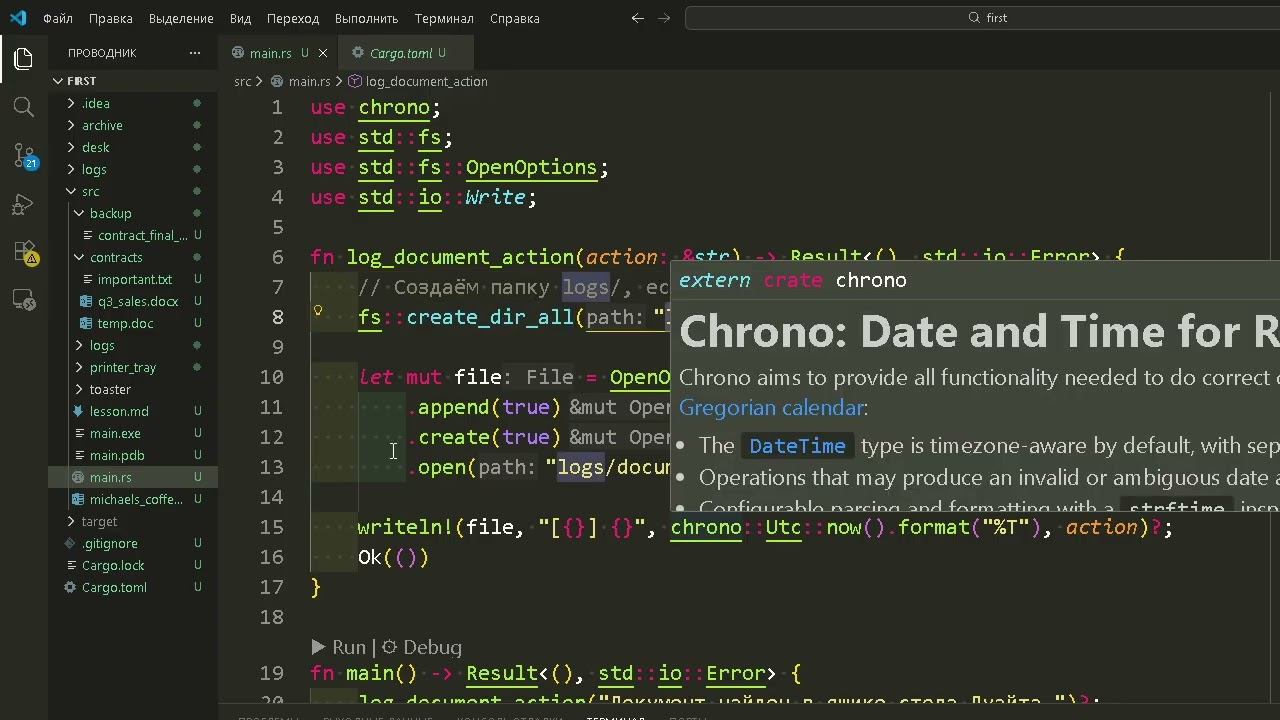Expand the archive folder
The image size is (1280, 720).
click(71, 125)
